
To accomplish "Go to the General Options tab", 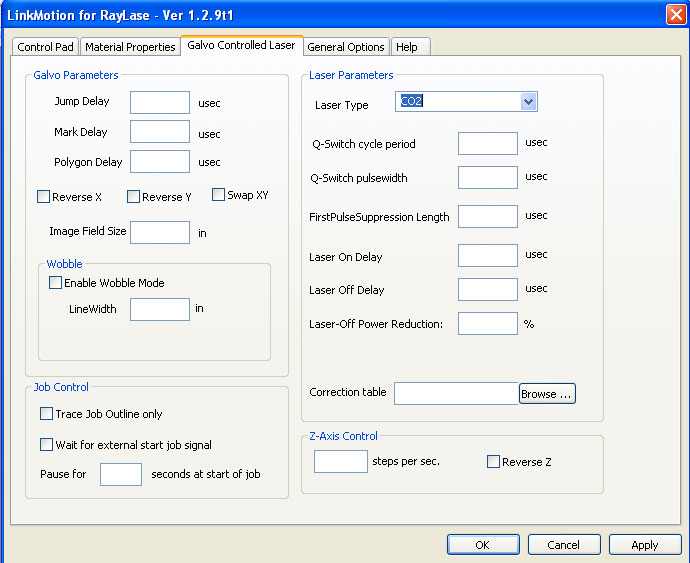I will point(345,47).
